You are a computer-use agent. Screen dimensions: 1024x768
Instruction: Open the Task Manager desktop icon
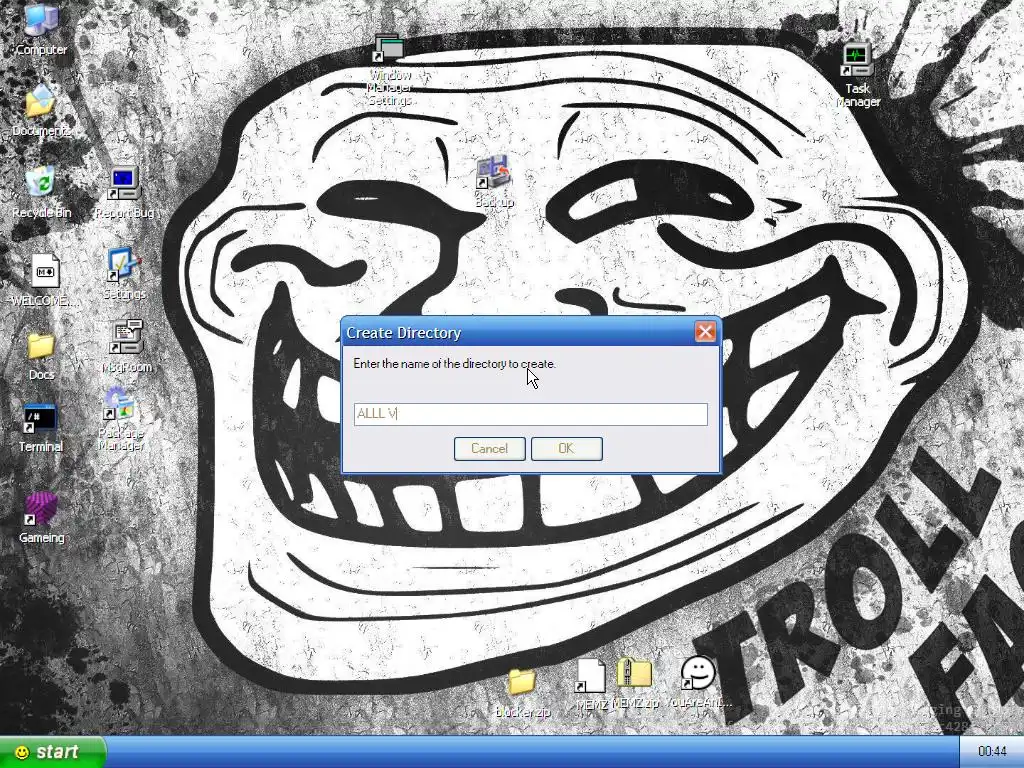tap(857, 75)
